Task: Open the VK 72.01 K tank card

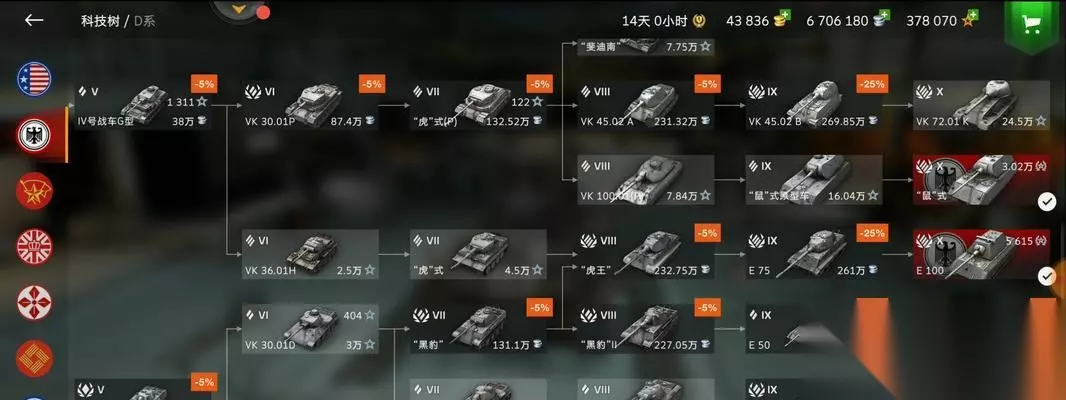Action: coord(982,105)
